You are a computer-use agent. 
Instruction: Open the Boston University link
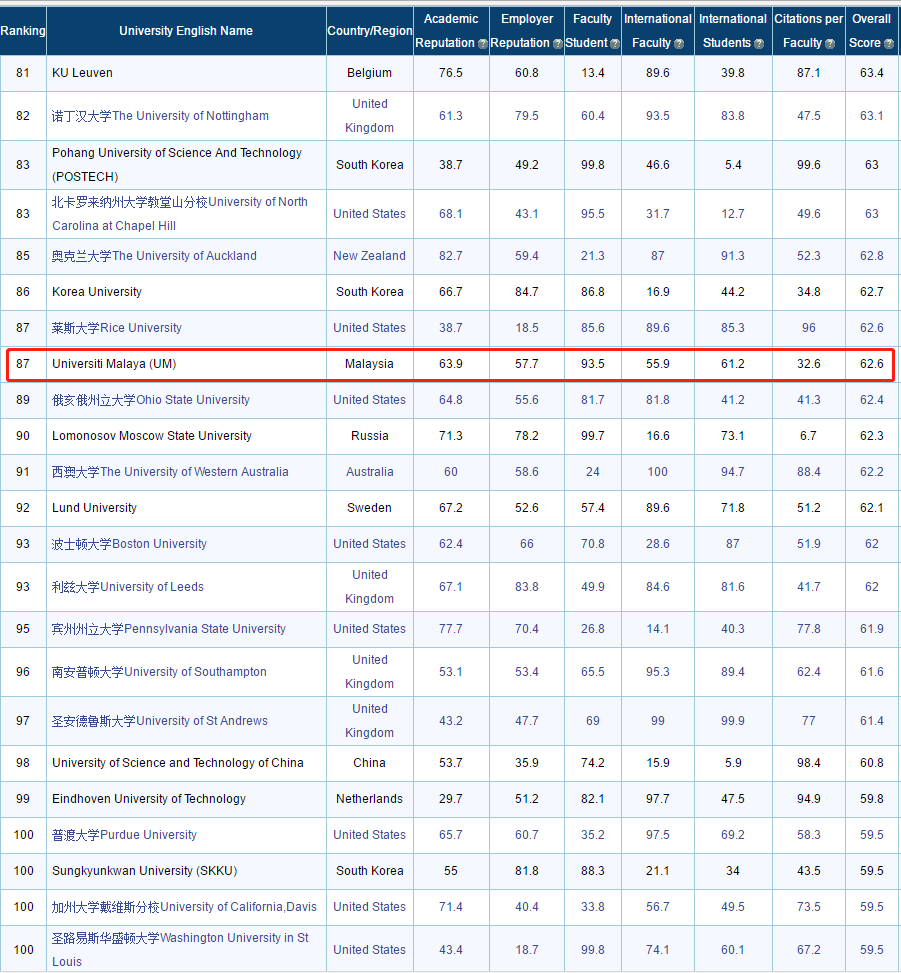coord(129,544)
